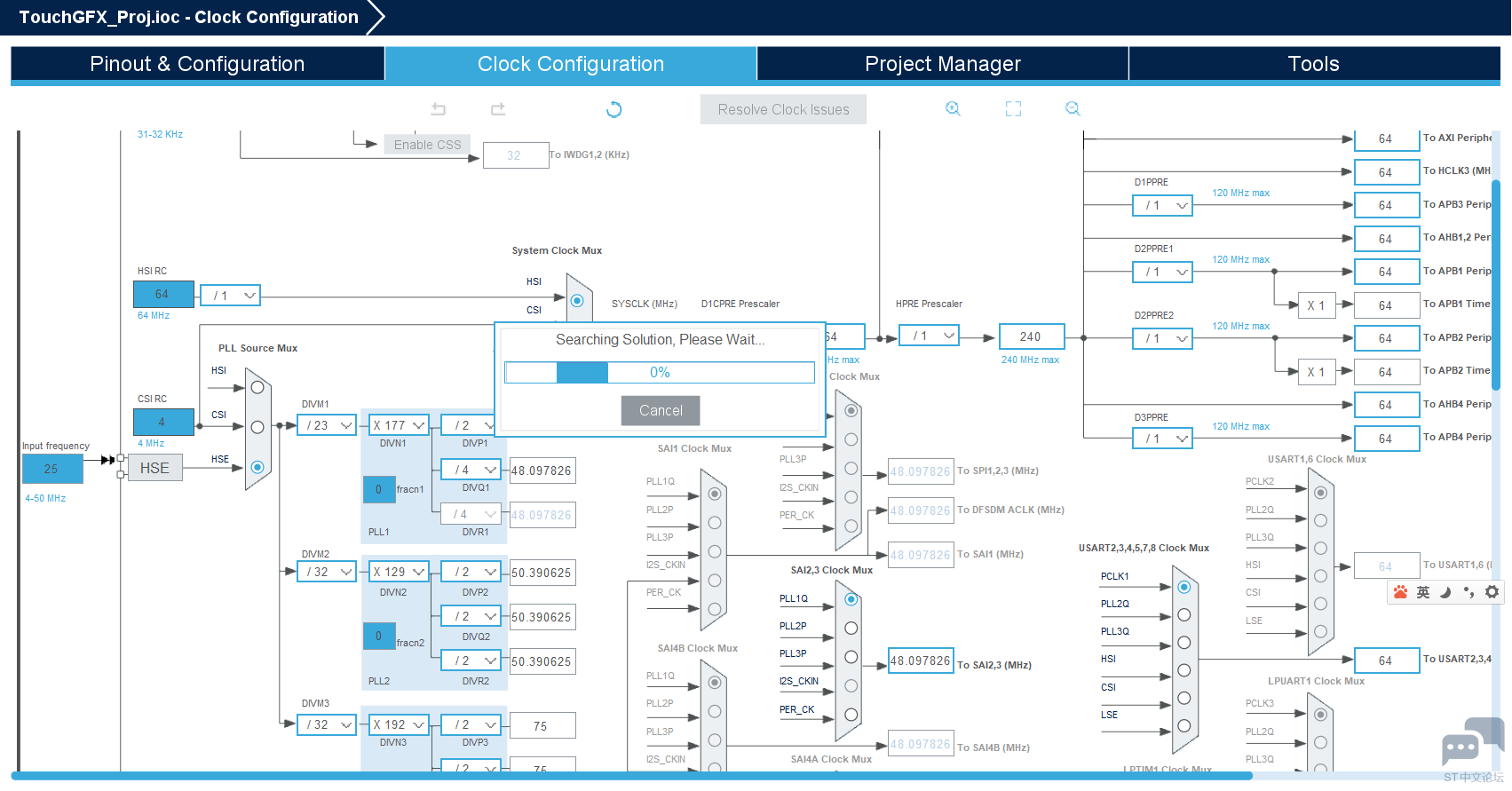Select CSI as PLL source

pos(257,427)
